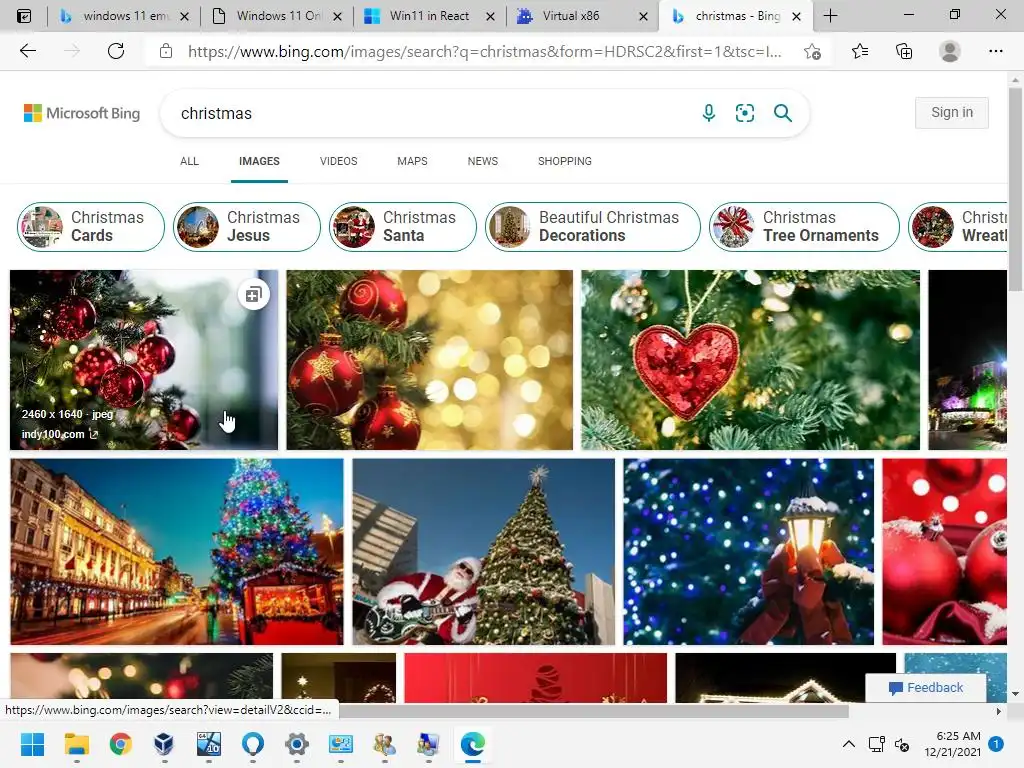Open the gold bokeh red ornaments image
The image size is (1024, 768).
430,360
